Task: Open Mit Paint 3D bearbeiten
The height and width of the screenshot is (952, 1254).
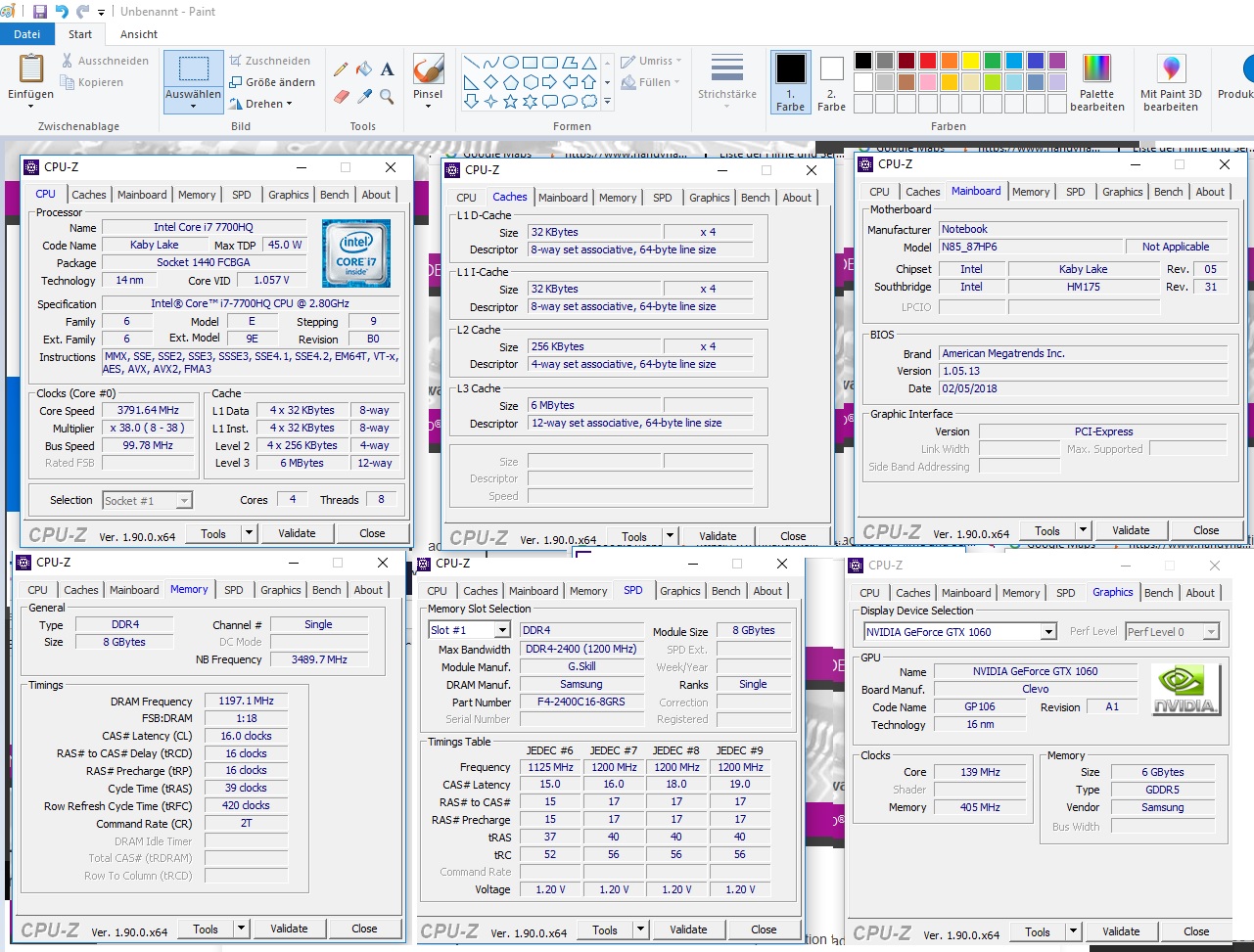Action: click(x=1171, y=84)
